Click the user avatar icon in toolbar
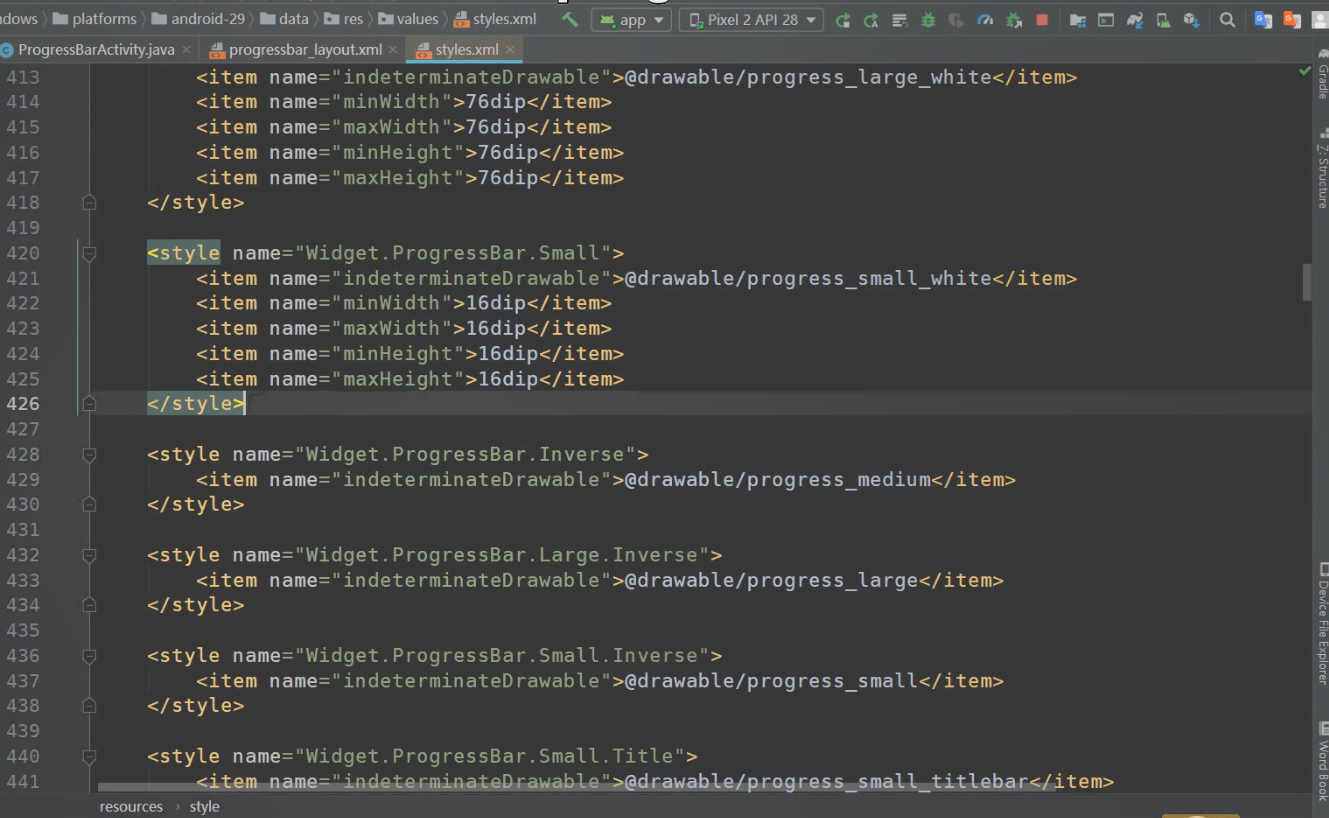This screenshot has height=818, width=1329. coord(1321,20)
